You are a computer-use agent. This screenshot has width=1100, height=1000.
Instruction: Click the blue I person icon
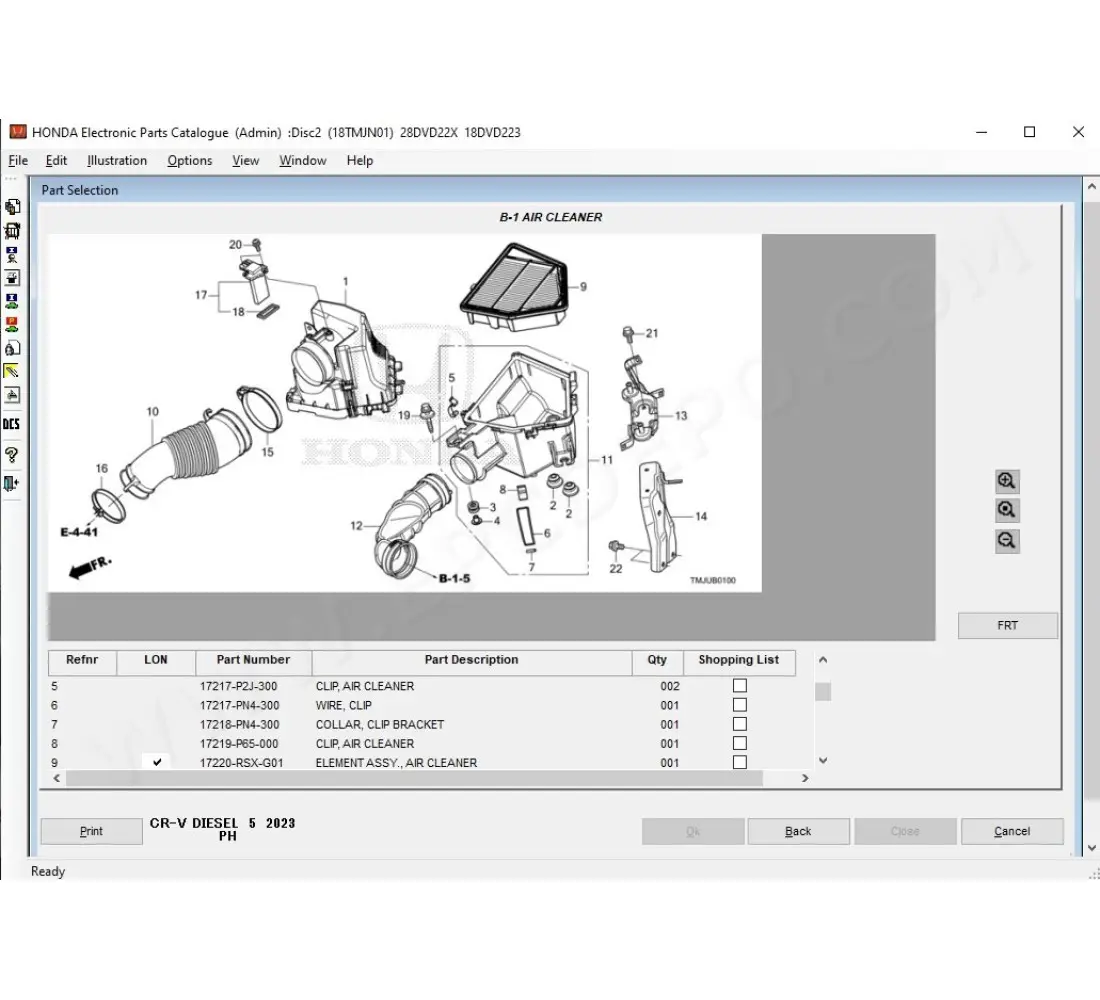point(12,254)
